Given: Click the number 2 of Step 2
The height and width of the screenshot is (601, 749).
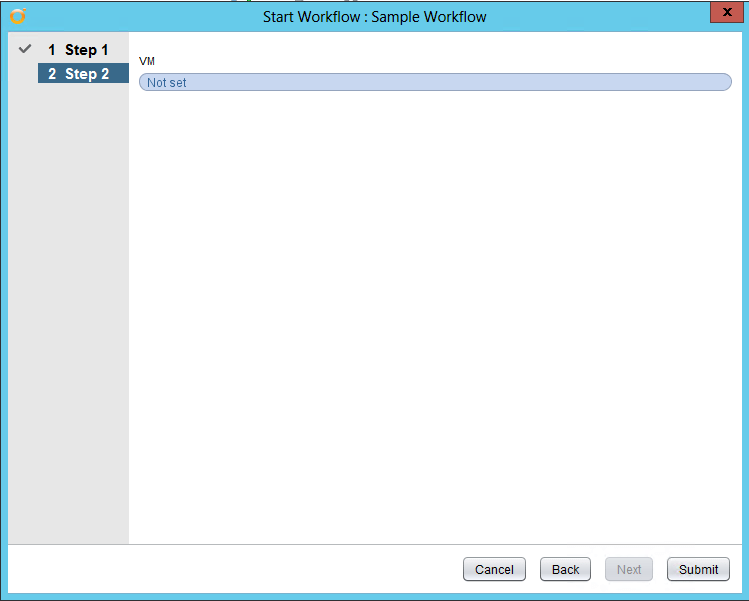Looking at the screenshot, I should 52,74.
